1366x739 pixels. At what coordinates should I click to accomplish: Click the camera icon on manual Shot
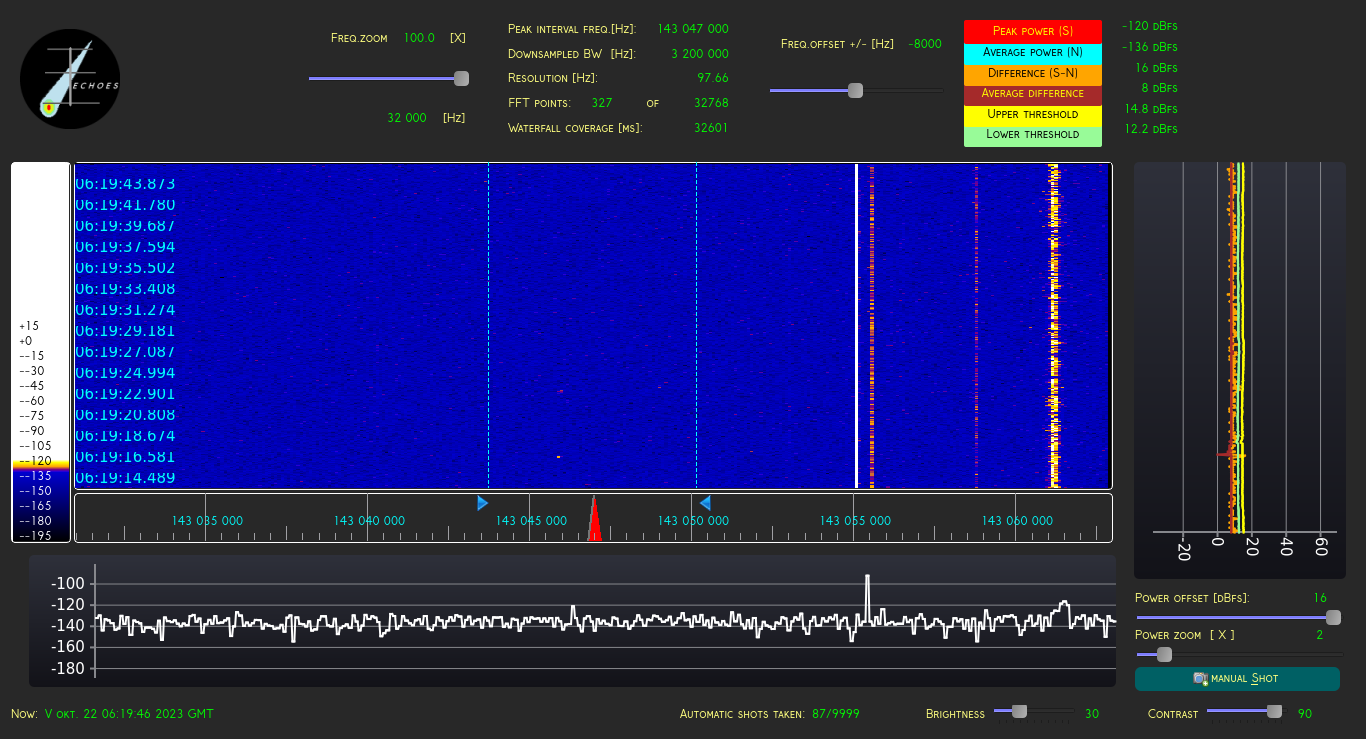(1201, 679)
